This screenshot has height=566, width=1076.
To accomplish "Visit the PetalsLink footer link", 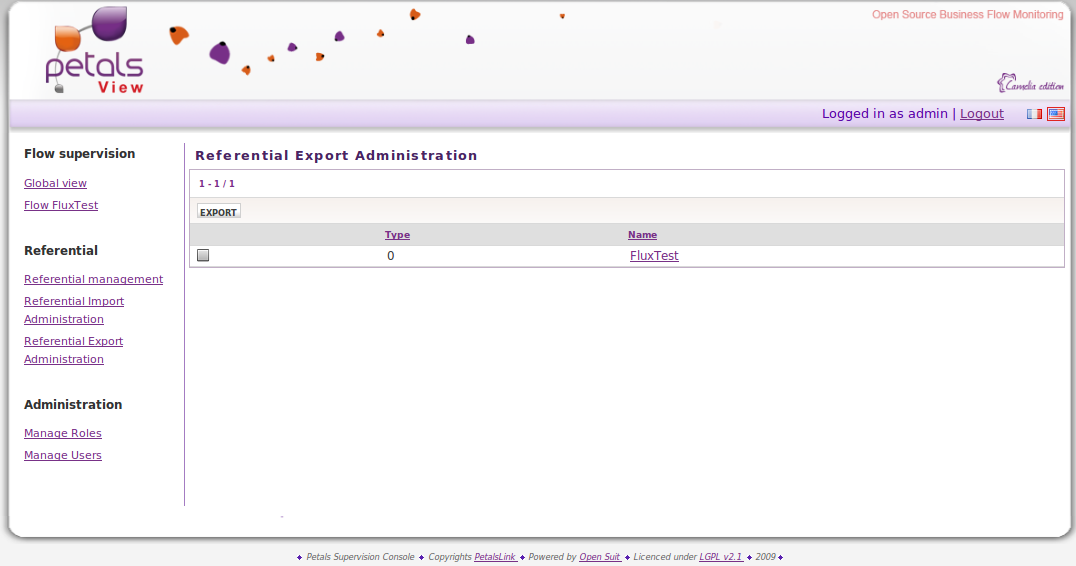I will tap(495, 557).
